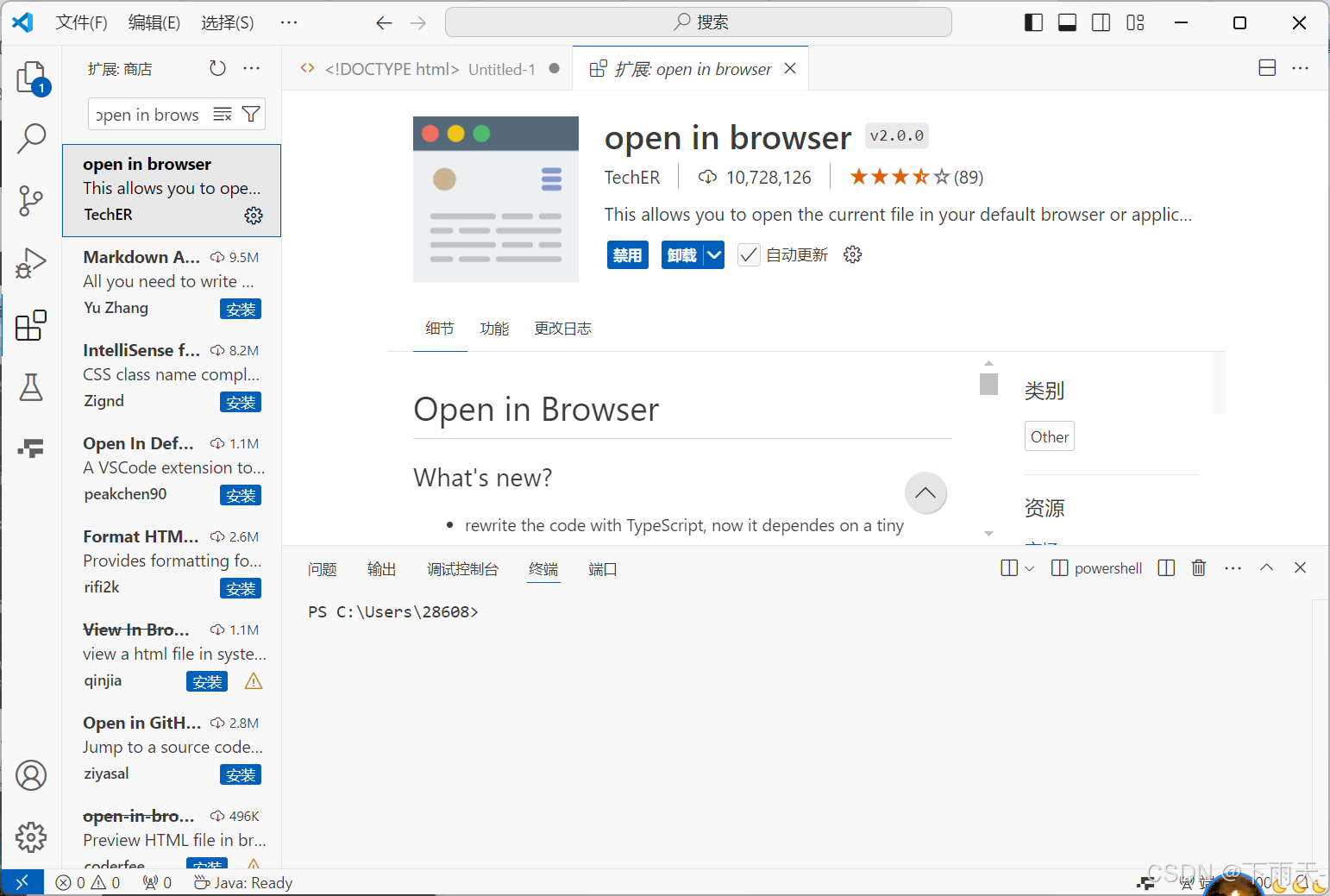Click the Other category tag

1050,436
